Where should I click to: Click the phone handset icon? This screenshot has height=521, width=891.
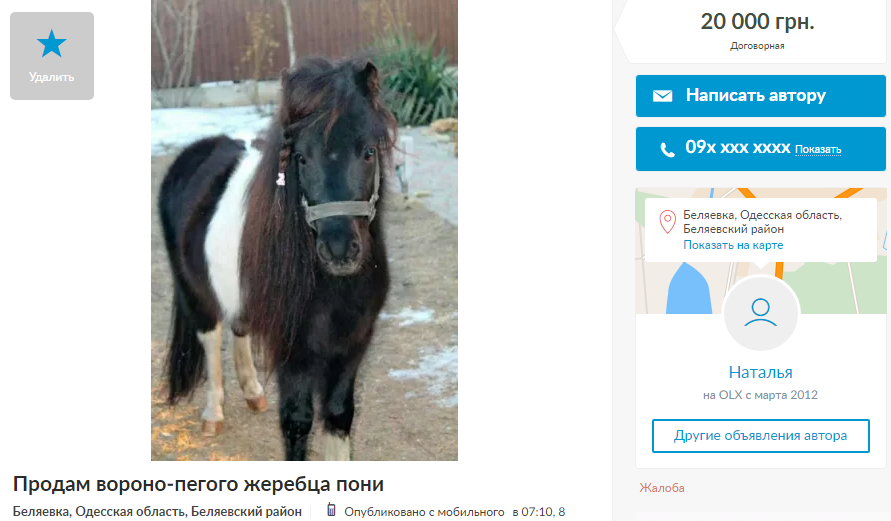(x=667, y=149)
